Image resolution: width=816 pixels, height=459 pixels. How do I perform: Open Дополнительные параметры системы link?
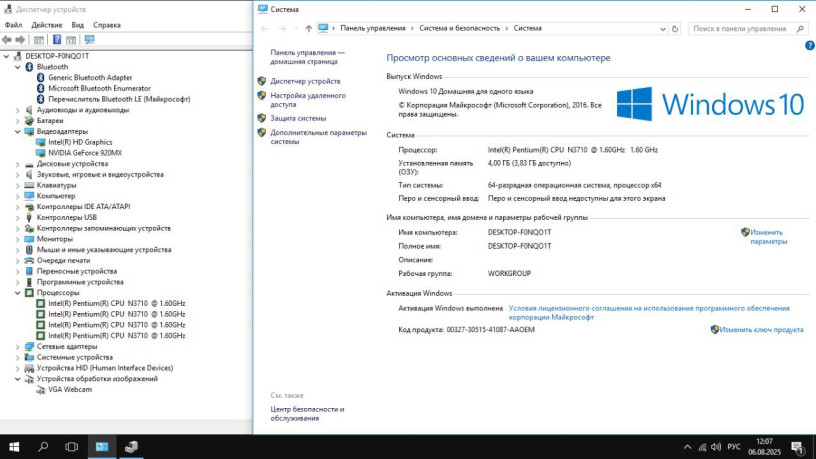point(318,137)
